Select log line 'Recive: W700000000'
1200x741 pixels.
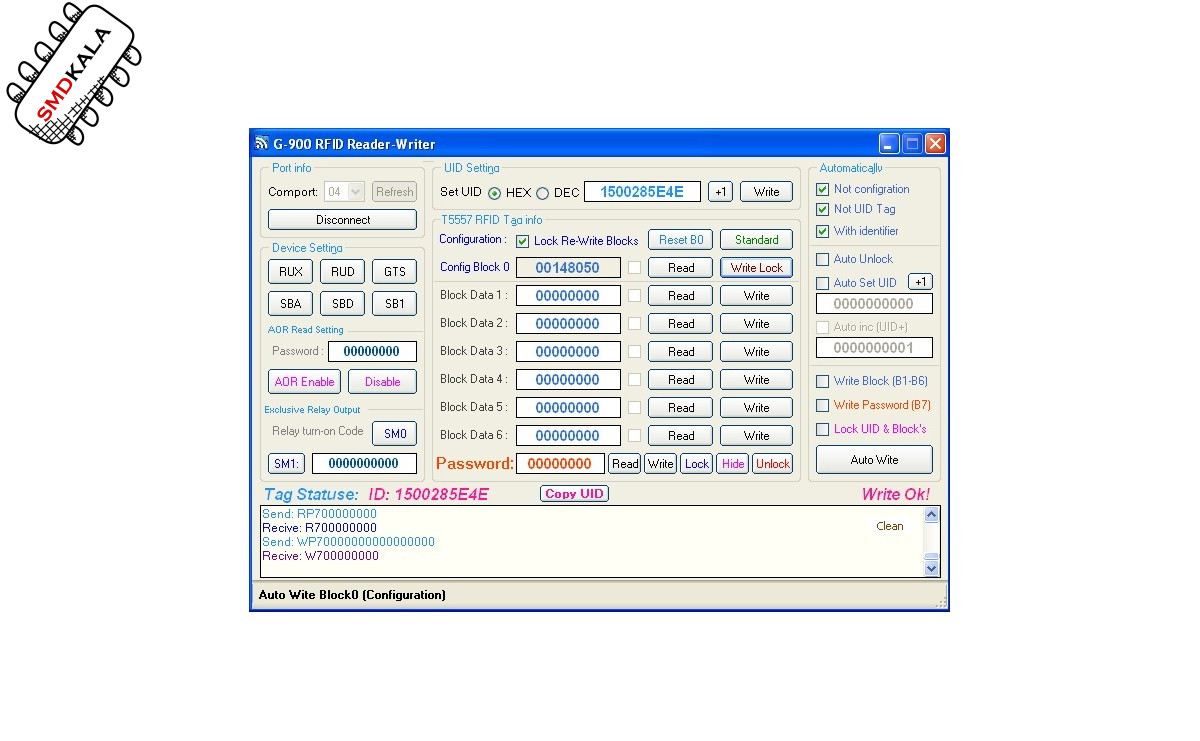coord(320,556)
